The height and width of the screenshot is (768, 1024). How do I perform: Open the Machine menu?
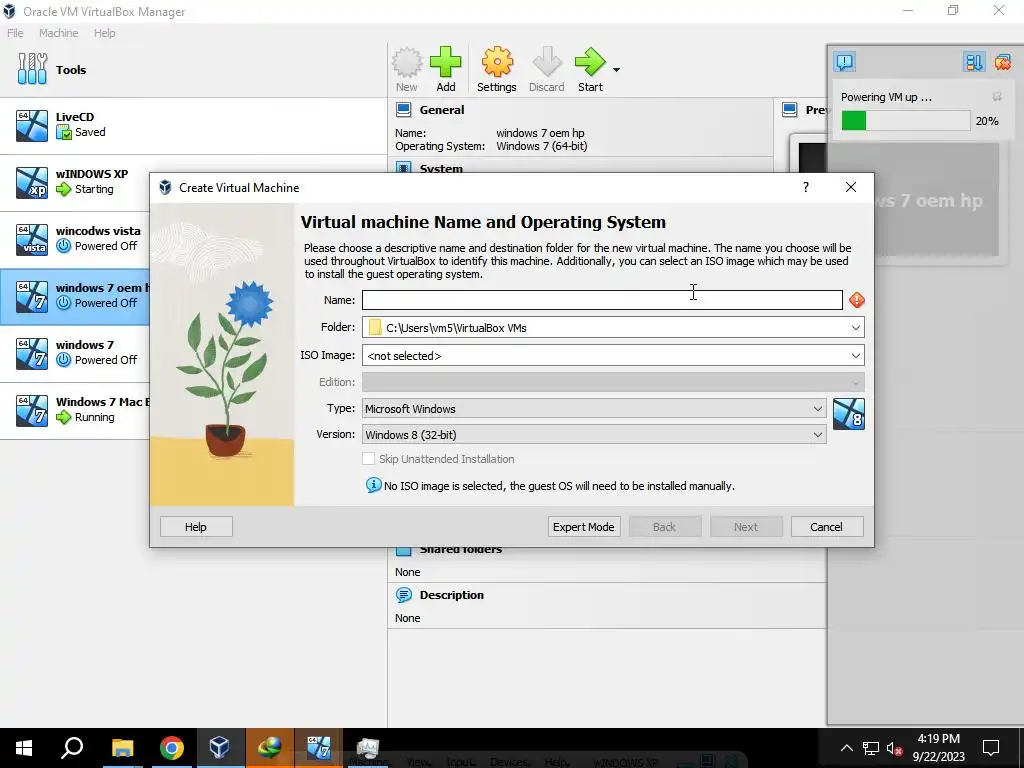(58, 33)
